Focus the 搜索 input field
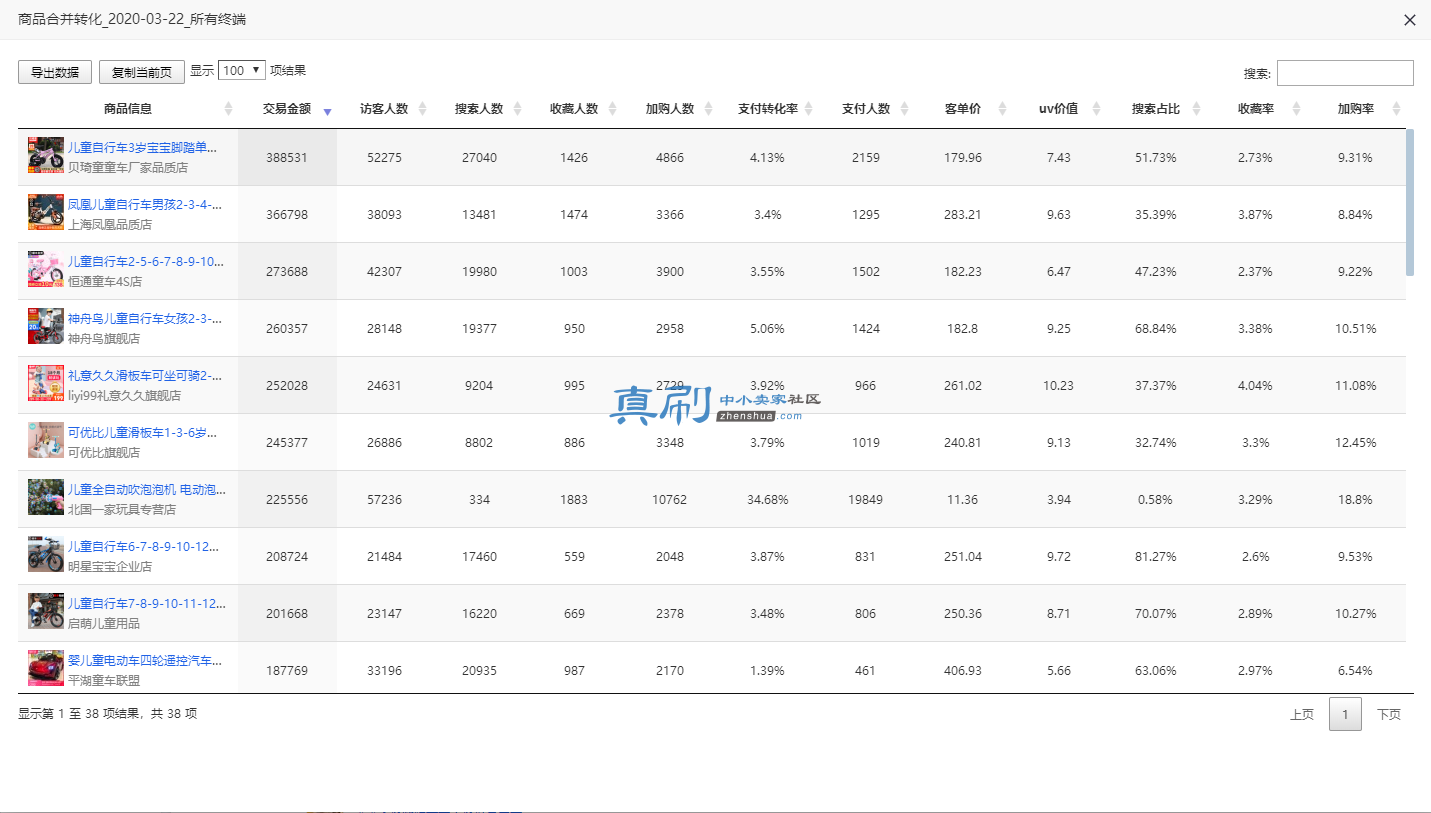The height and width of the screenshot is (813, 1431). click(1345, 73)
